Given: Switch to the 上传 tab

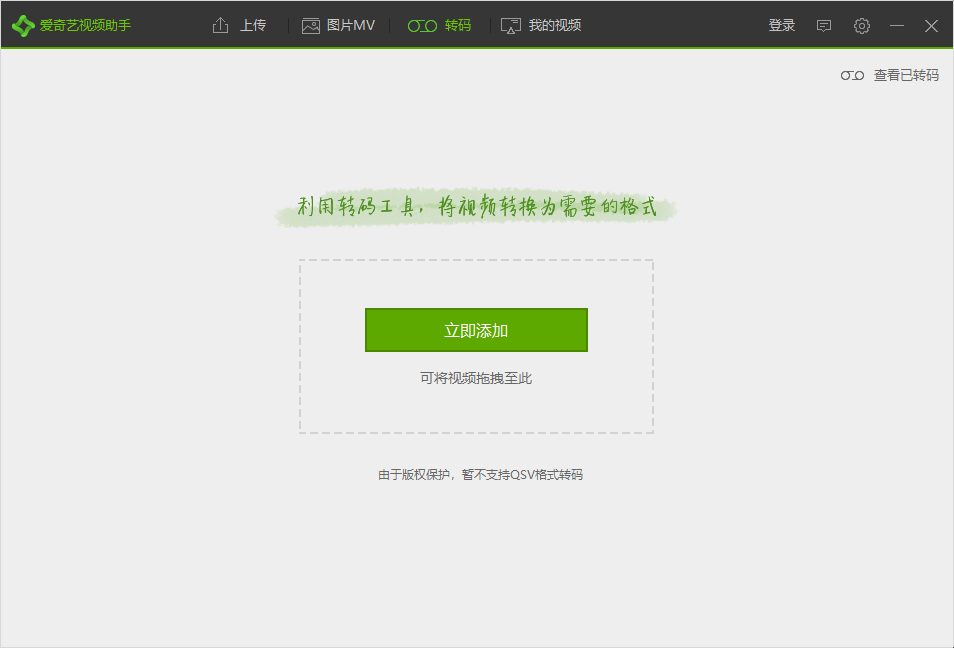Looking at the screenshot, I should click(x=253, y=26).
